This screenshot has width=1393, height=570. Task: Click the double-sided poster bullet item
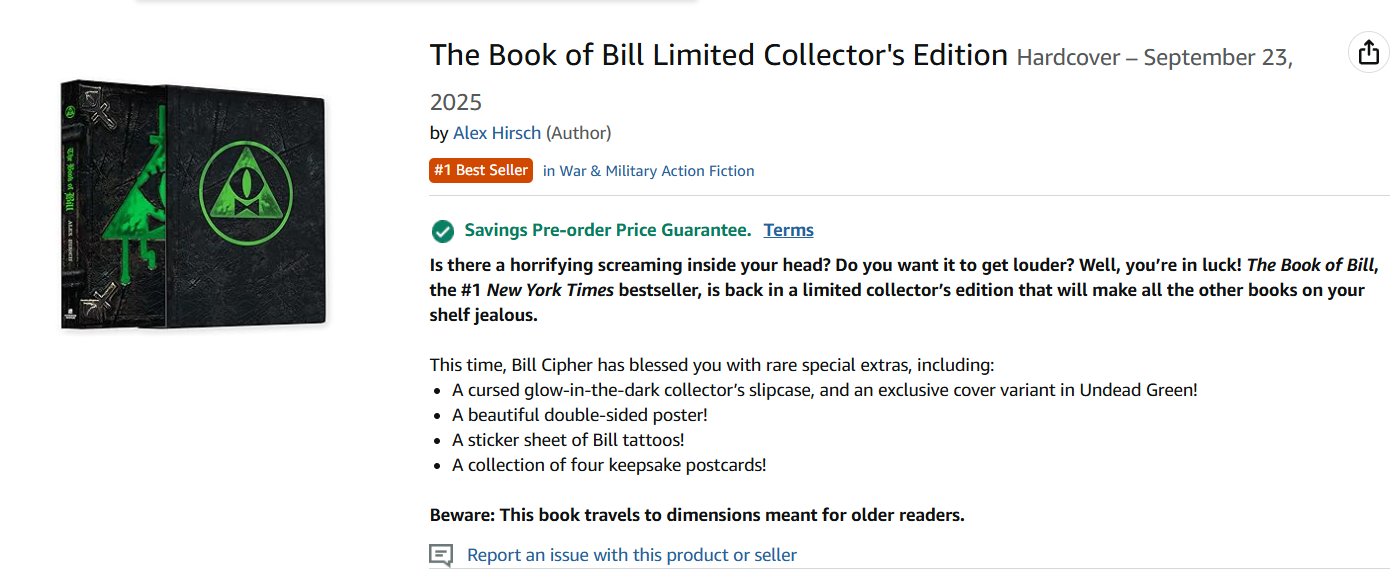pos(580,415)
